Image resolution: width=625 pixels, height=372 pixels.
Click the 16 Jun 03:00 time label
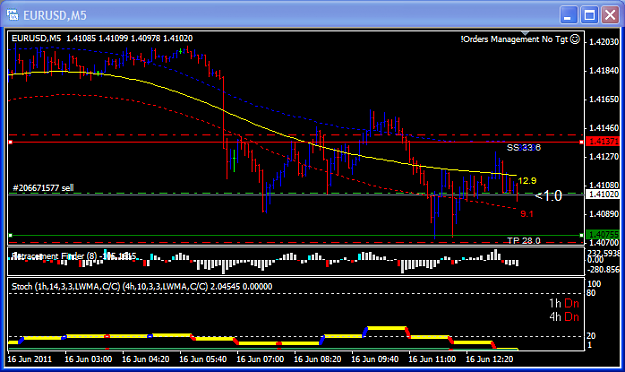pos(88,359)
